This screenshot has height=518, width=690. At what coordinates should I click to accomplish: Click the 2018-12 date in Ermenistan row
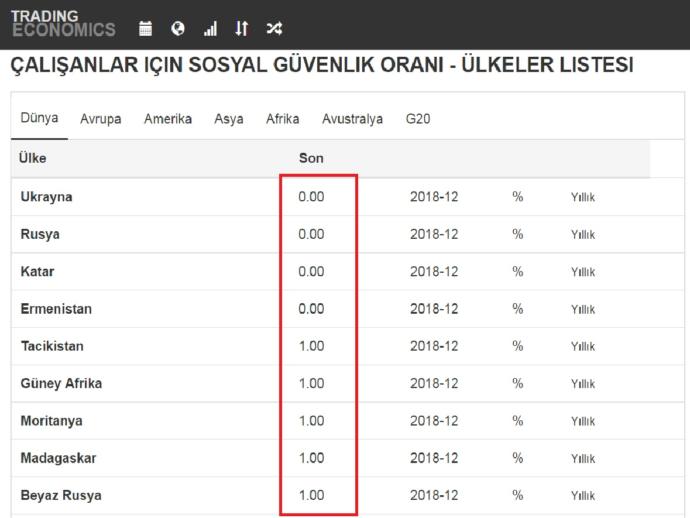(434, 309)
